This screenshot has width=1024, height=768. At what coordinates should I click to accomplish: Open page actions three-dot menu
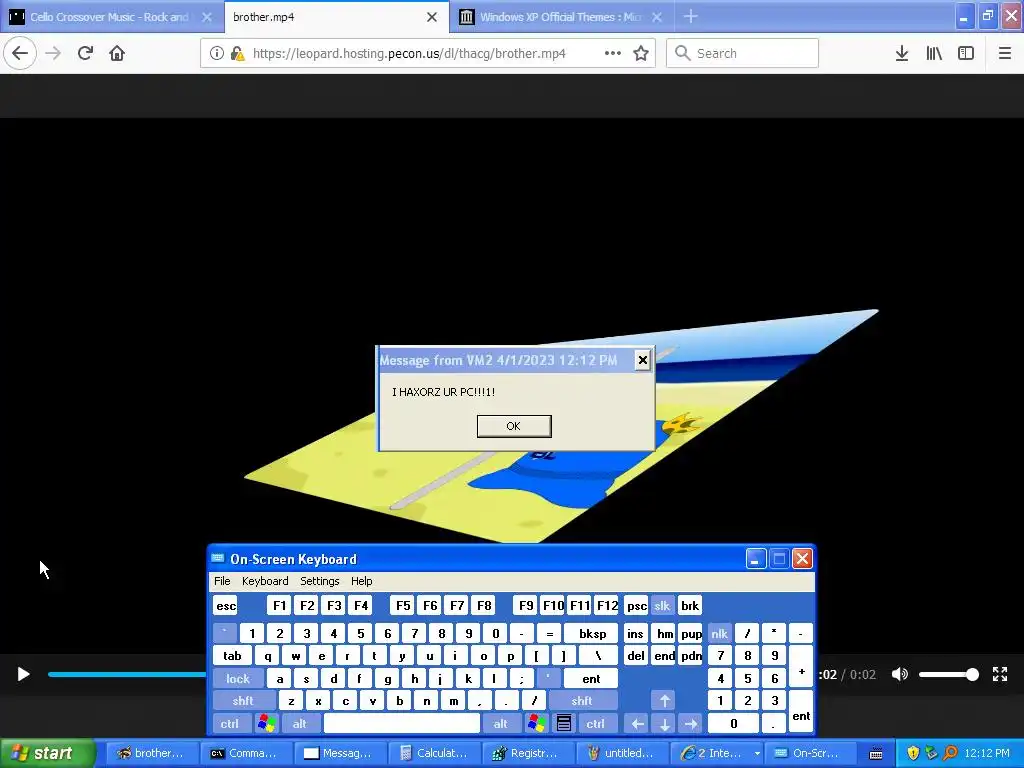tap(613, 54)
